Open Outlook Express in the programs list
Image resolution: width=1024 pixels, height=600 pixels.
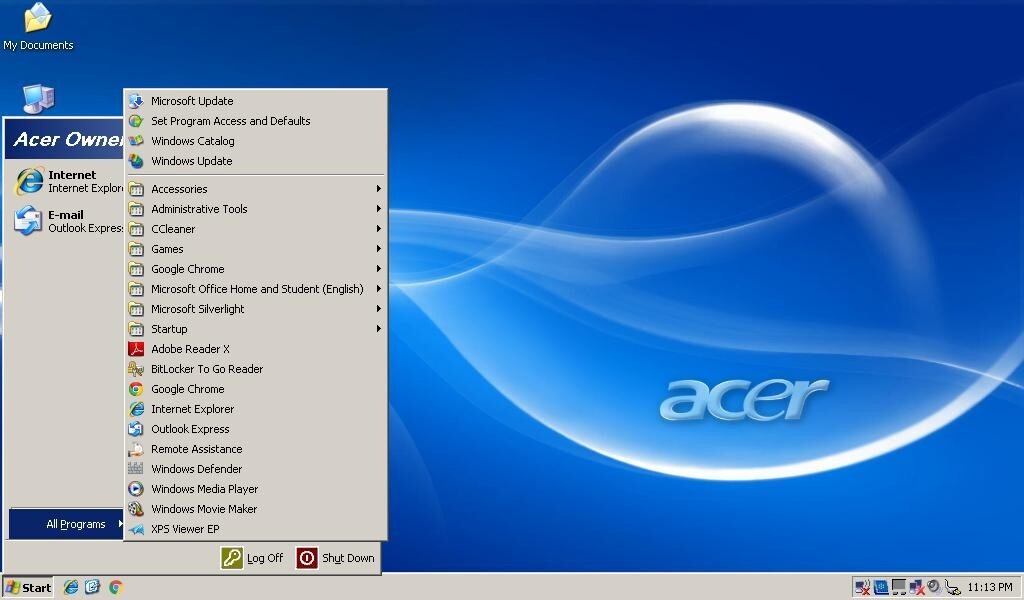[x=255, y=429]
